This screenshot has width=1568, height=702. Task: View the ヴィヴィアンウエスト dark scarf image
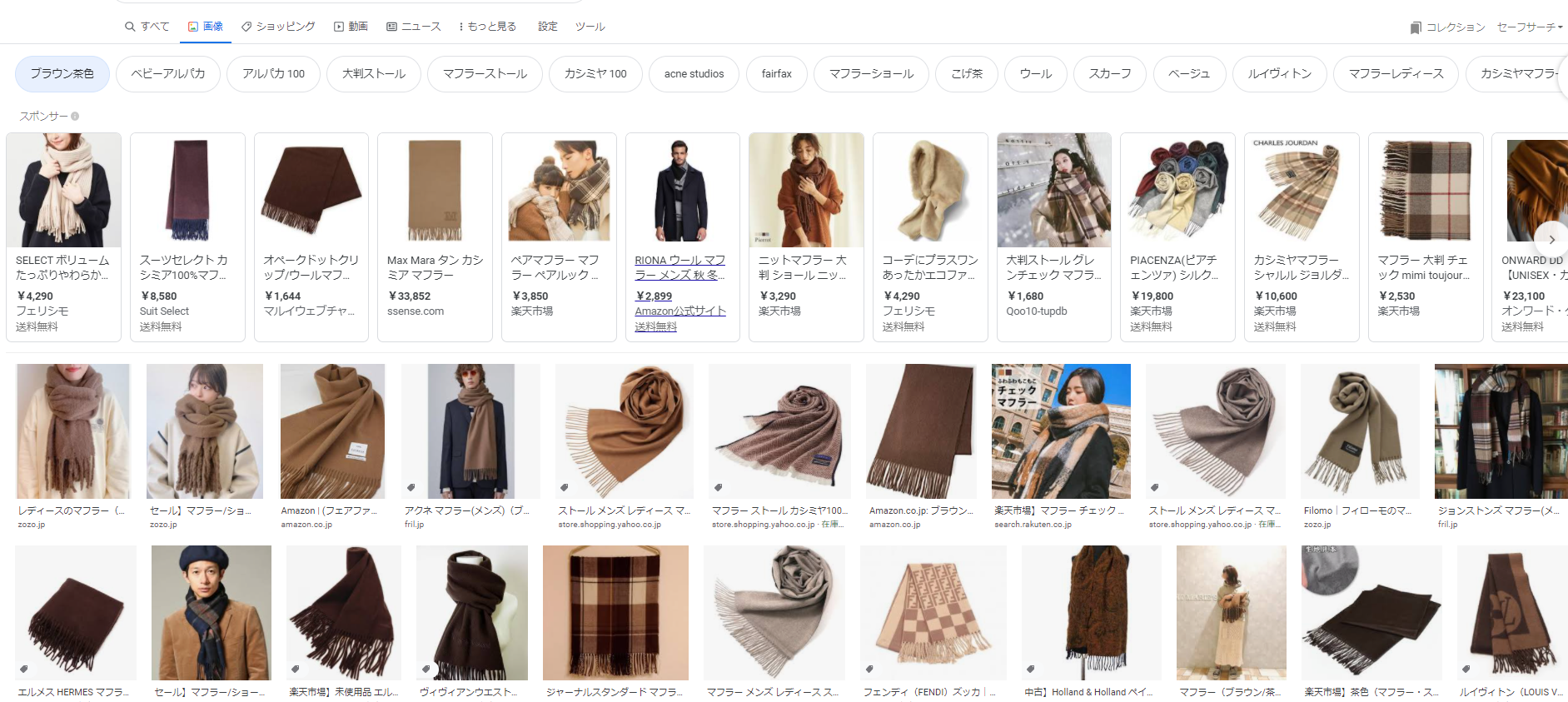pos(472,613)
